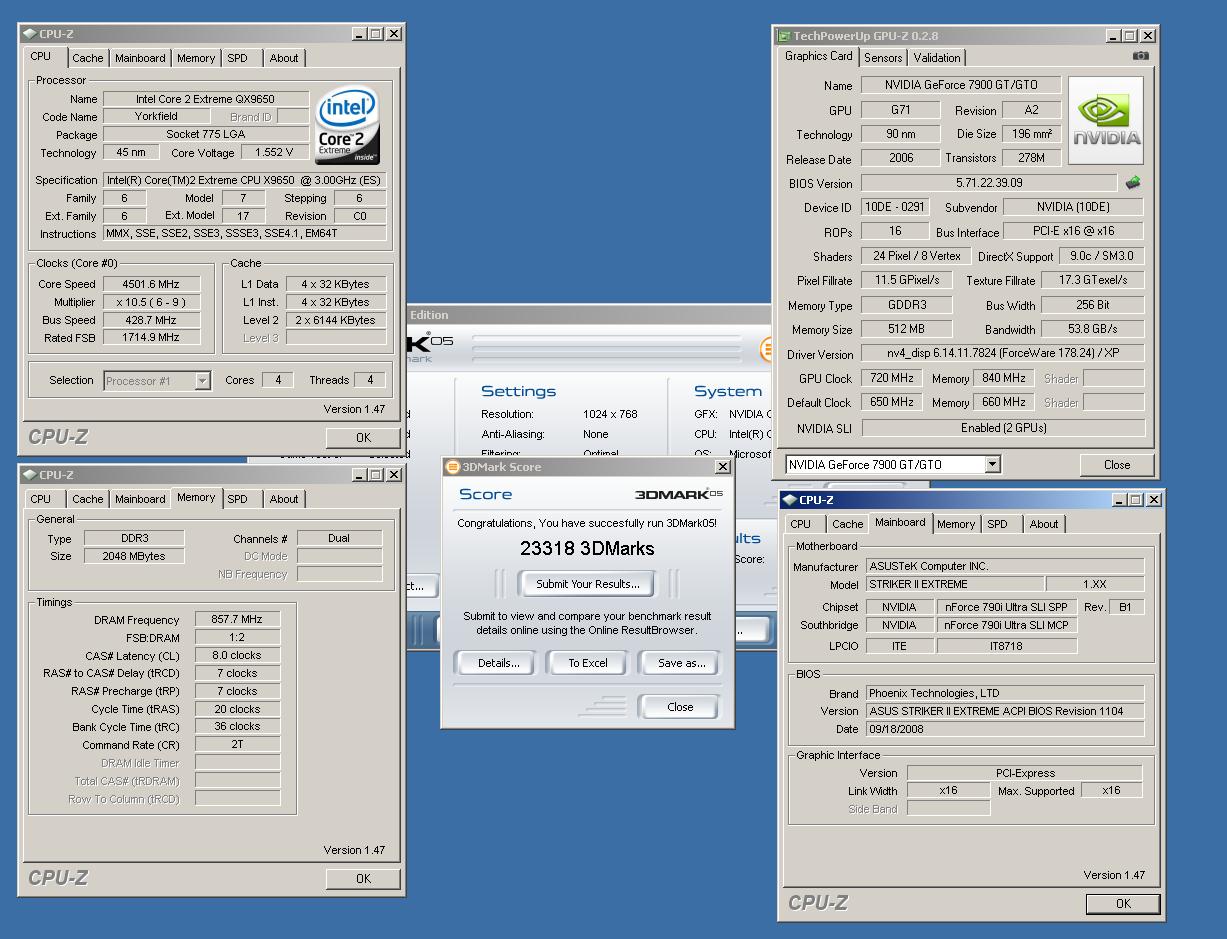Screen dimensions: 1227x939
Task: Click the Name field Intel Core 2 Extreme QX9650
Action: [205, 99]
